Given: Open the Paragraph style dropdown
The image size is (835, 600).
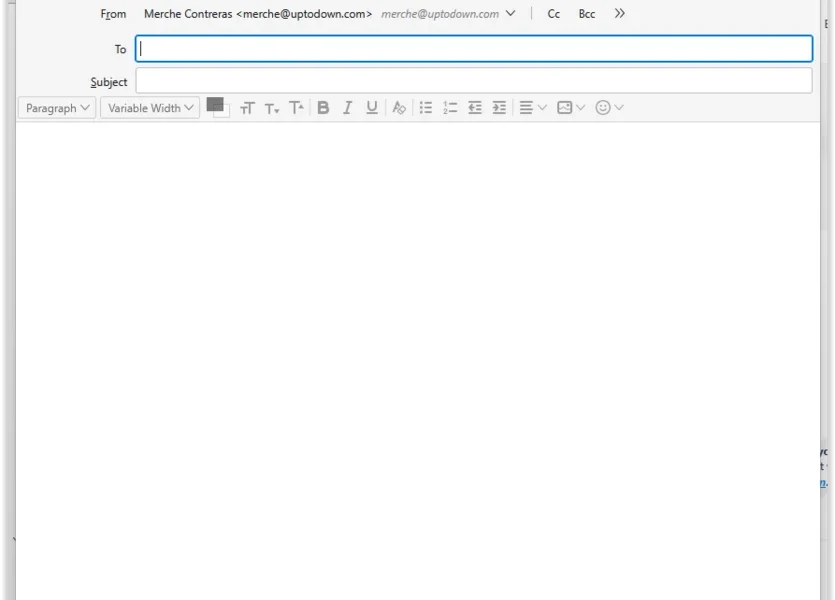Looking at the screenshot, I should (57, 108).
